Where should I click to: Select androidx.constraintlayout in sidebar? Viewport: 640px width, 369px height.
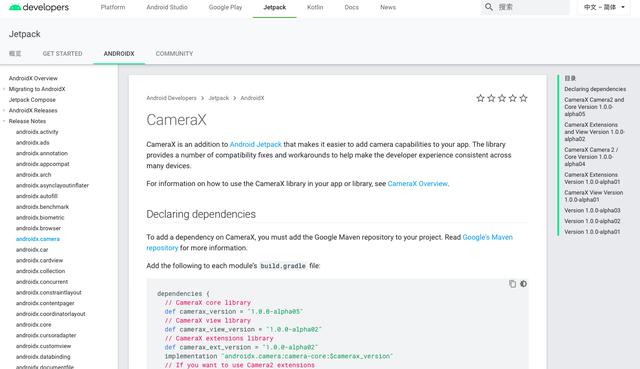coord(49,292)
